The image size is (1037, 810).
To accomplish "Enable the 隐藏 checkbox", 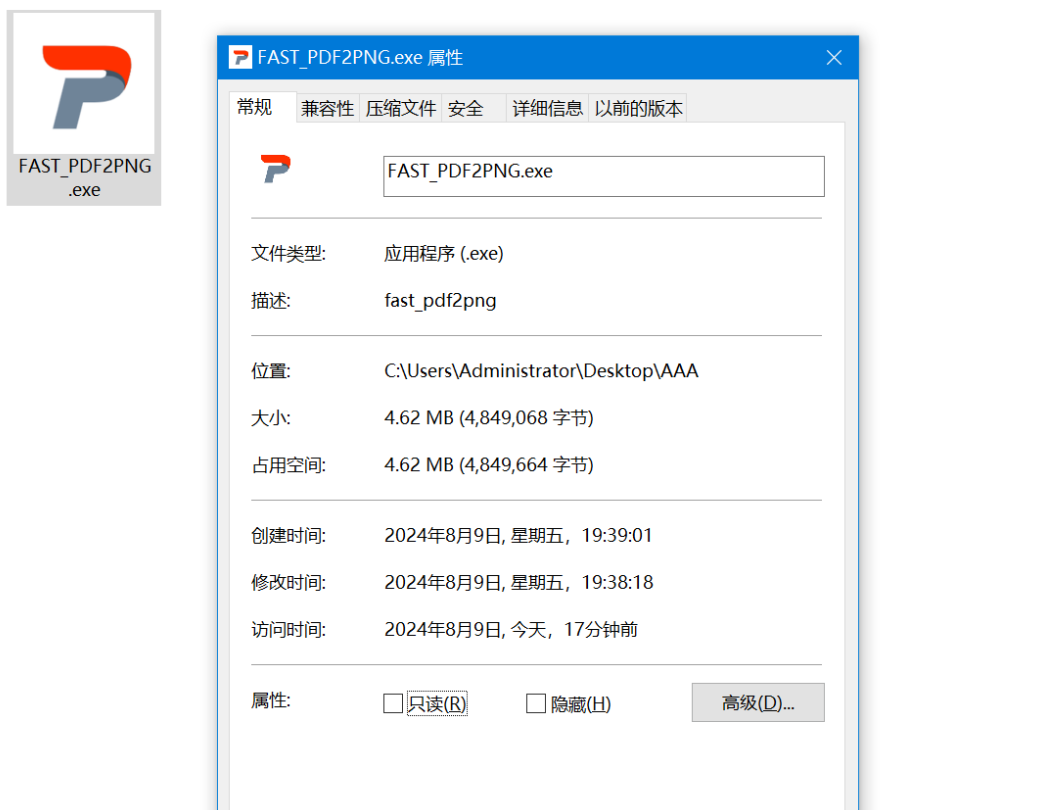I will click(536, 703).
